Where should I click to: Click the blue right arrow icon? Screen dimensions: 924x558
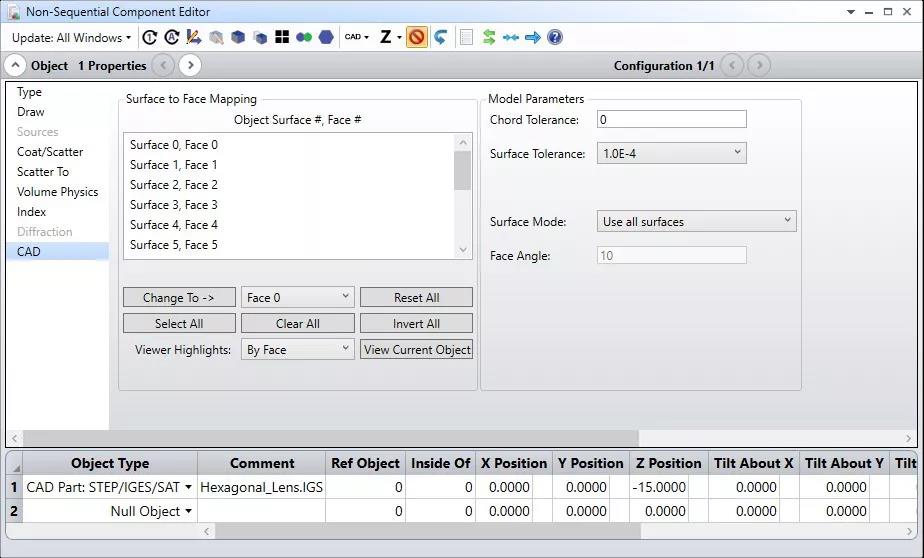(533, 38)
